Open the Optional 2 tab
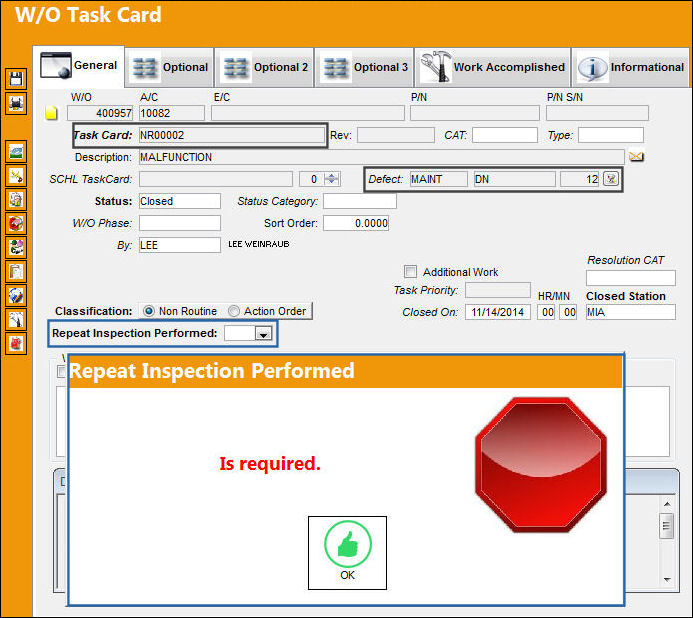The image size is (693, 618). [264, 68]
